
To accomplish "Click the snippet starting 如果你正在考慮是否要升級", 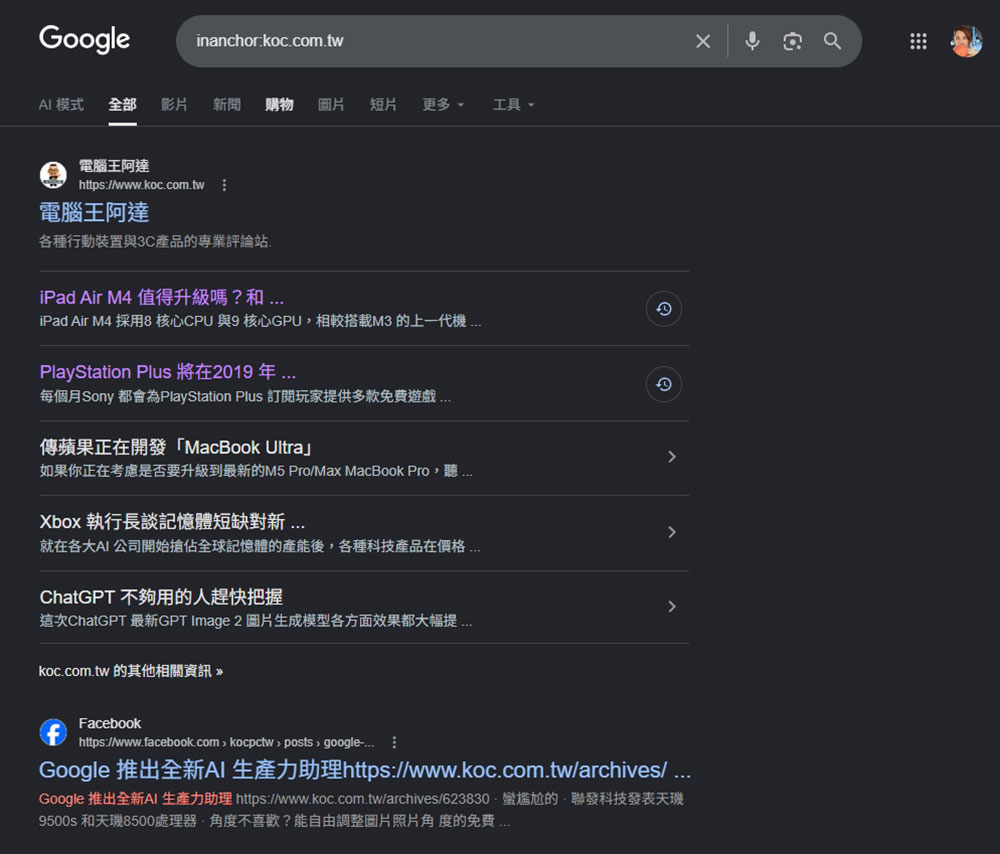I will point(256,471).
